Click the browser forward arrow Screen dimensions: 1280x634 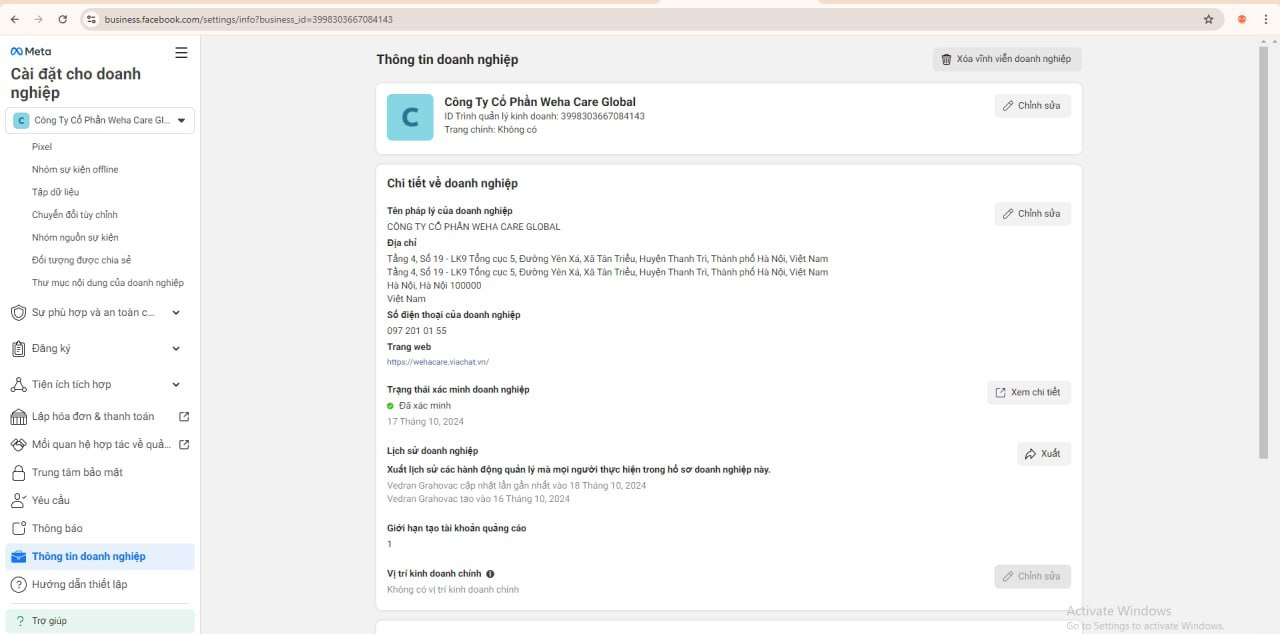click(x=39, y=19)
